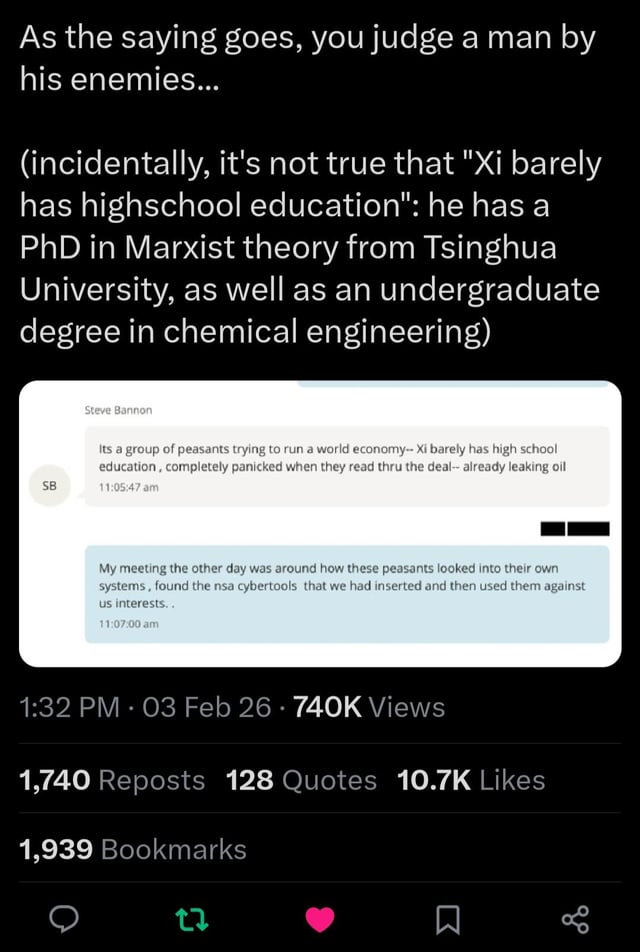The image size is (640, 952).
Task: Click the 11:05:47 am message timestamp
Action: click(127, 487)
